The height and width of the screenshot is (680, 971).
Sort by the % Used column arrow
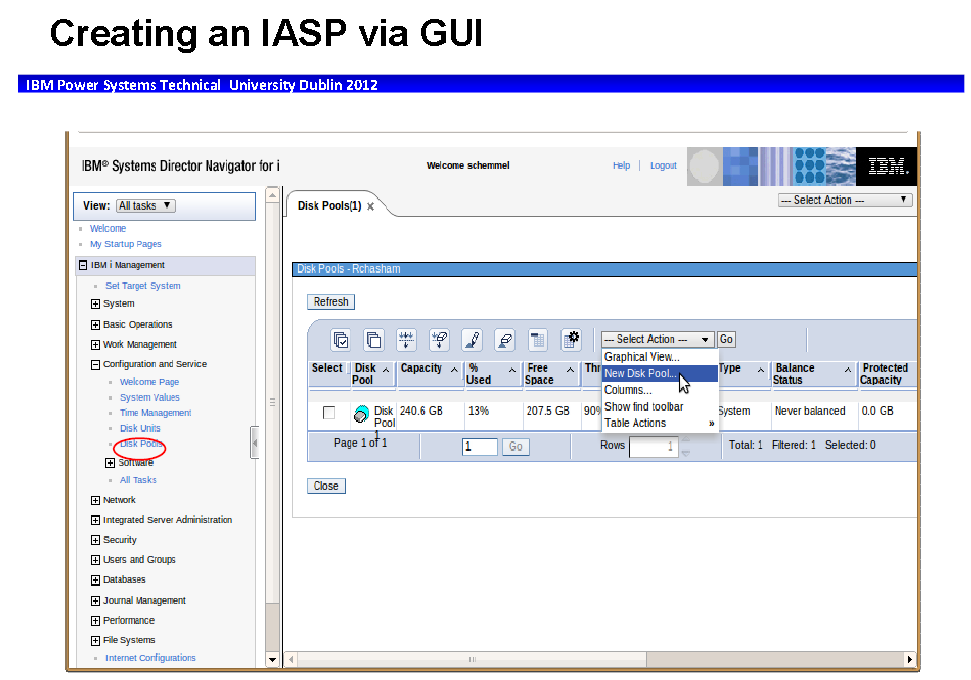pos(512,370)
